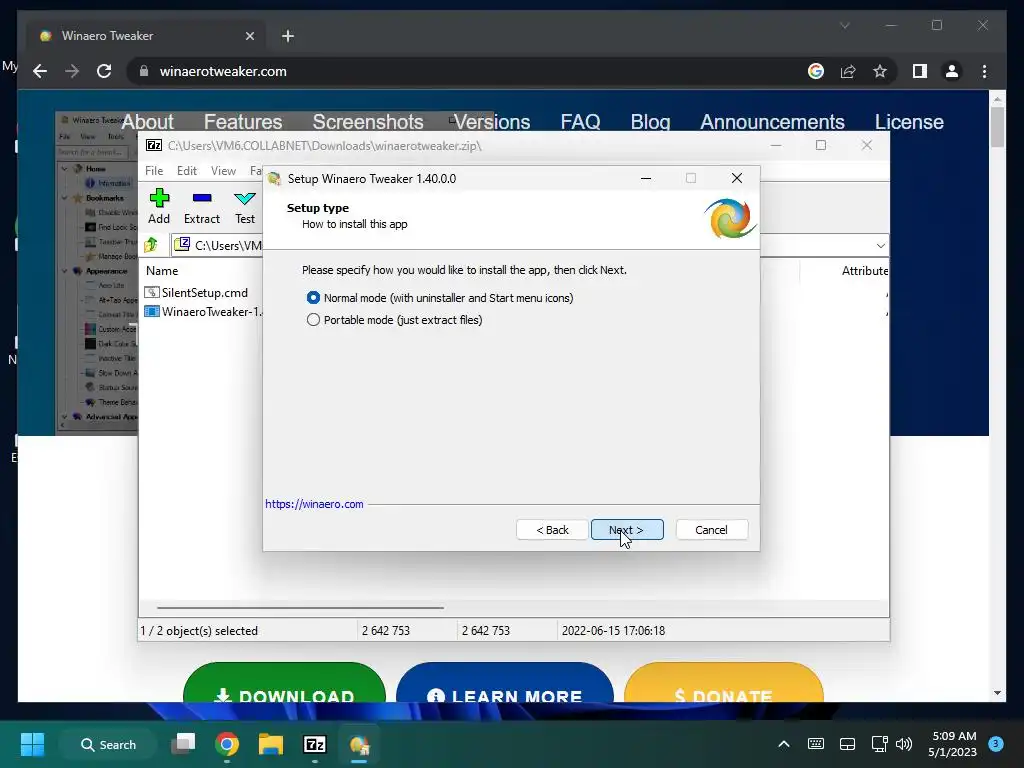Image resolution: width=1024 pixels, height=768 pixels.
Task: Click the Next button in setup
Action: click(x=627, y=530)
